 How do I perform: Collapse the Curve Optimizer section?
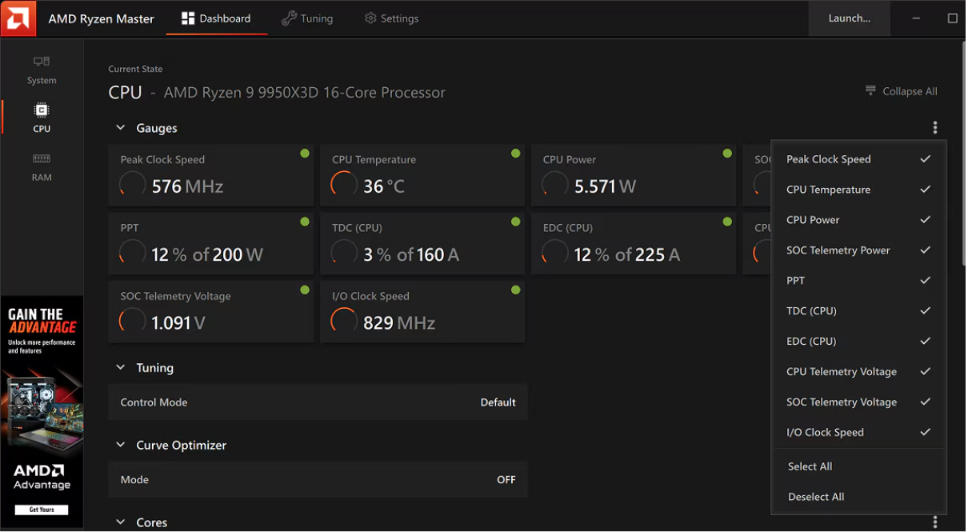[x=120, y=445]
